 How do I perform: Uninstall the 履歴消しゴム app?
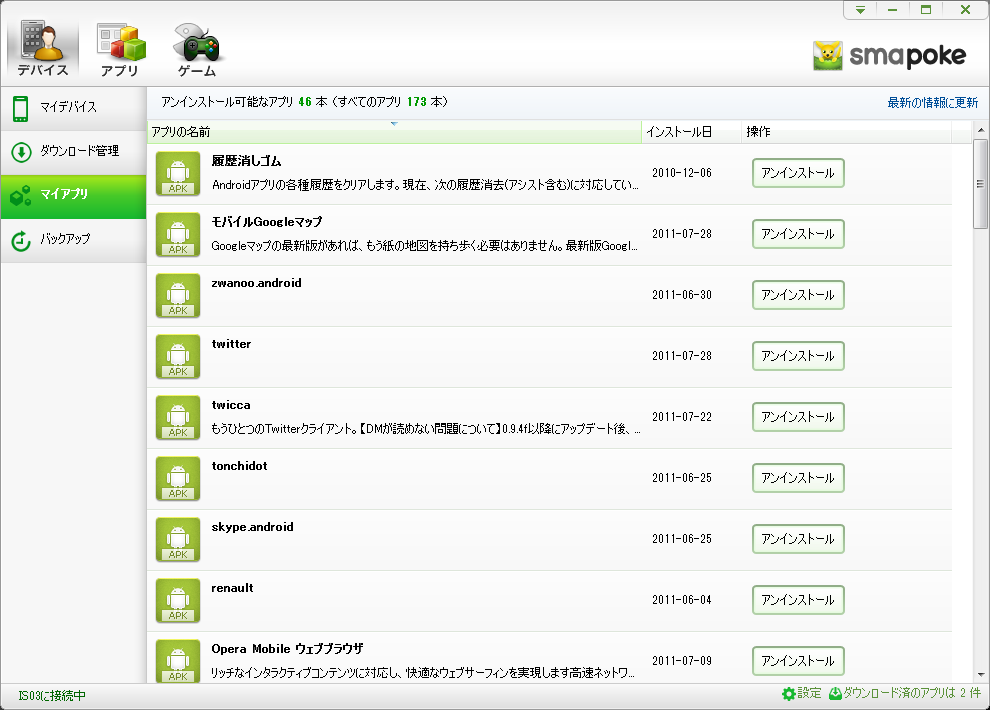(x=798, y=173)
